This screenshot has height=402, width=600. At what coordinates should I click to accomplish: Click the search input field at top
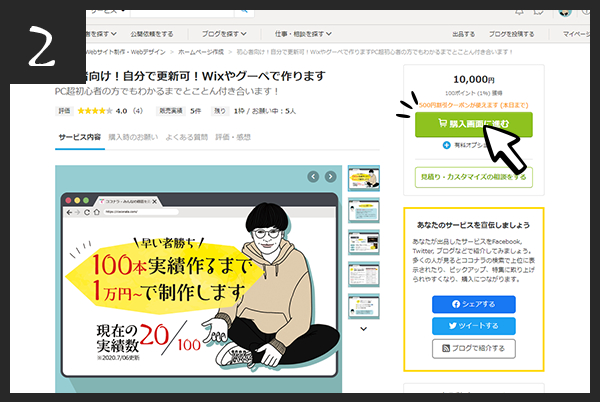pyautogui.click(x=182, y=13)
